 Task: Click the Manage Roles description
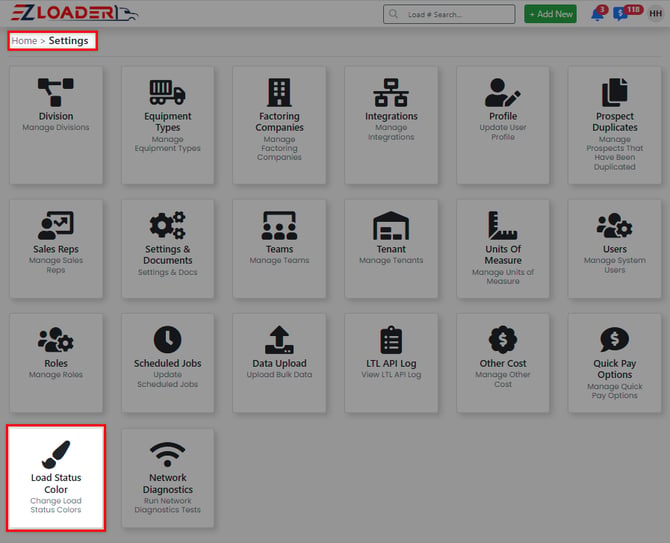click(x=56, y=375)
